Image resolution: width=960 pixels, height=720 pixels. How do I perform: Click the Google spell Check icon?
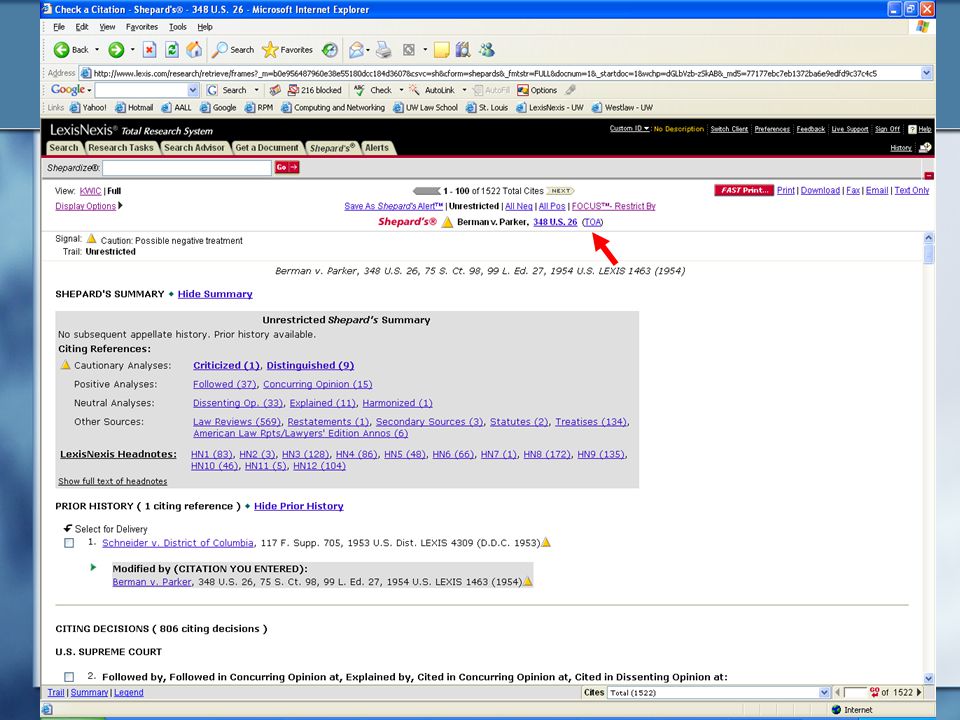click(x=359, y=90)
